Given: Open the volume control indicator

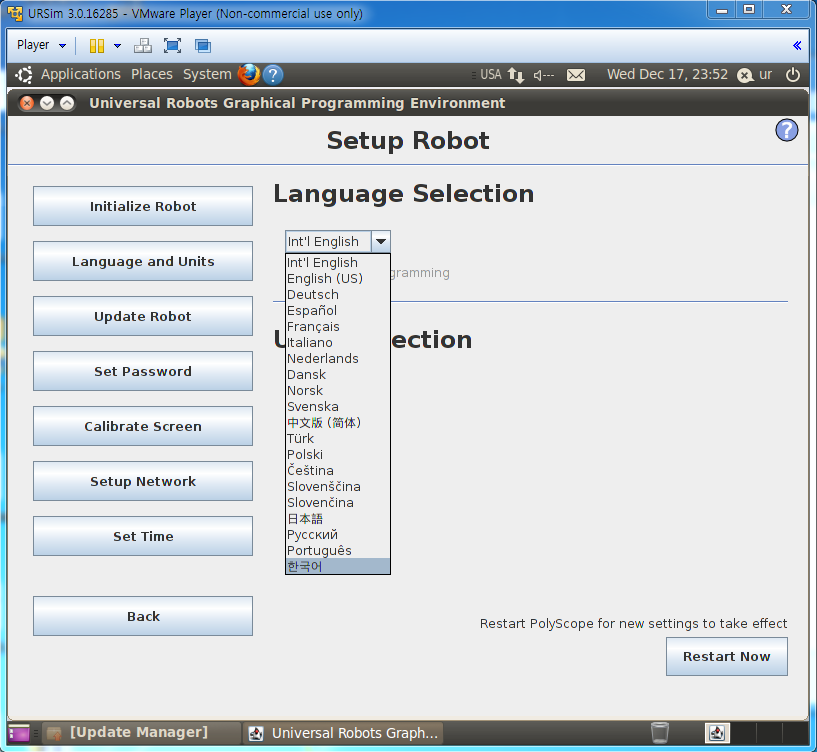Looking at the screenshot, I should point(544,76).
